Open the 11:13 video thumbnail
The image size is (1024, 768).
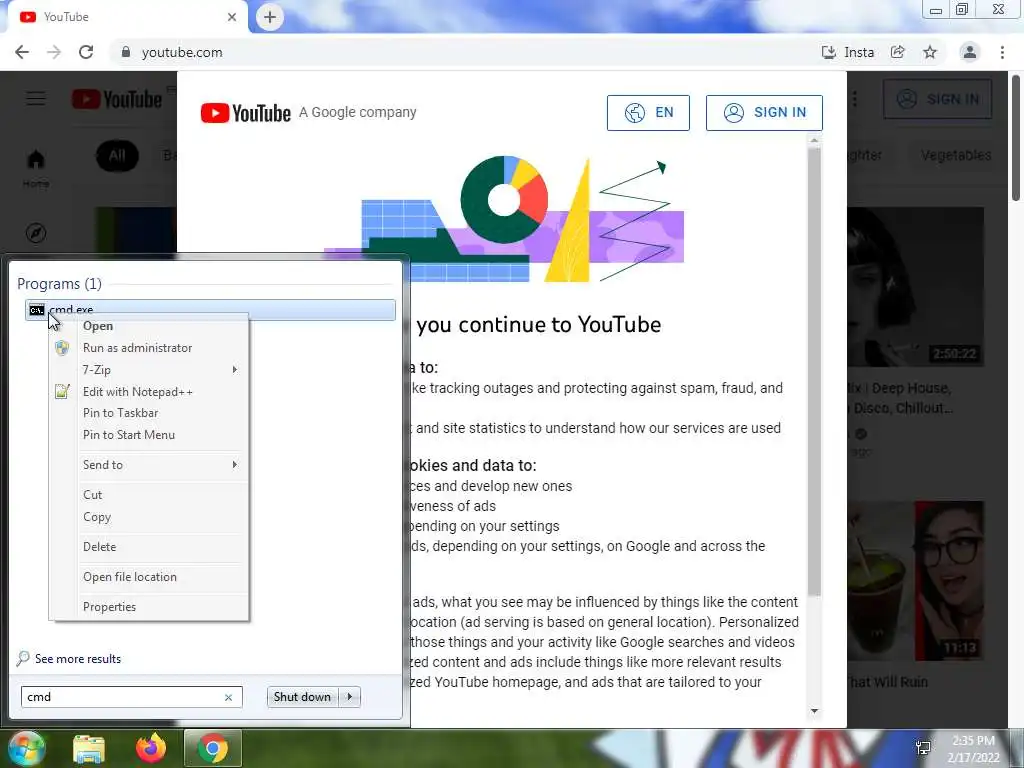(x=916, y=581)
